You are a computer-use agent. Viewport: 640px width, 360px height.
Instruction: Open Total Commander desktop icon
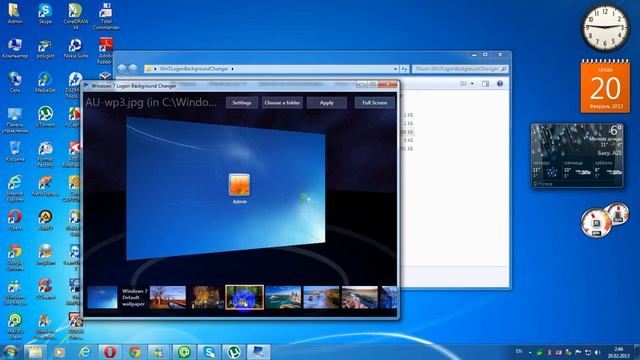[106, 16]
